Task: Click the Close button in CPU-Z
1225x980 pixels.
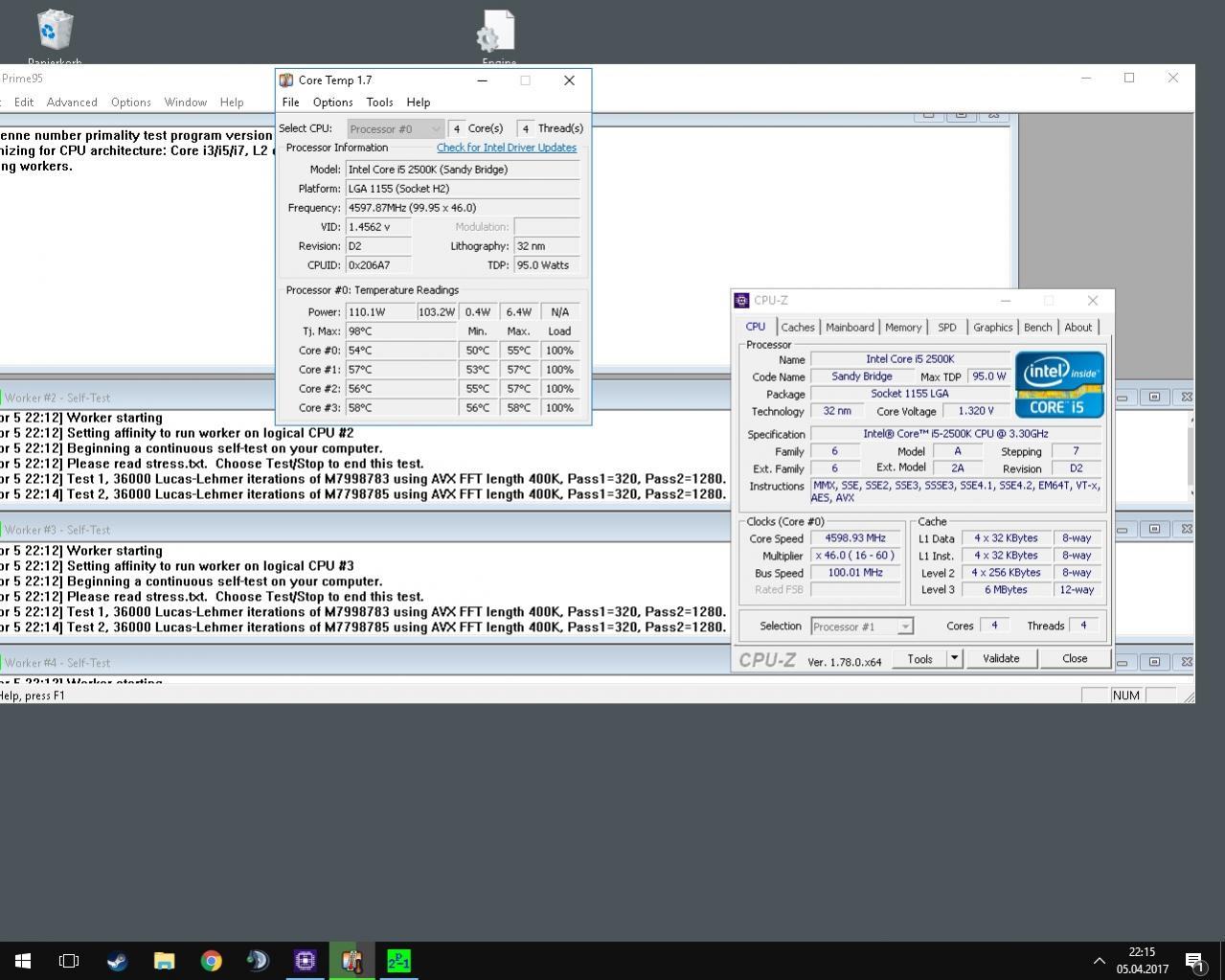Action: (x=1075, y=659)
